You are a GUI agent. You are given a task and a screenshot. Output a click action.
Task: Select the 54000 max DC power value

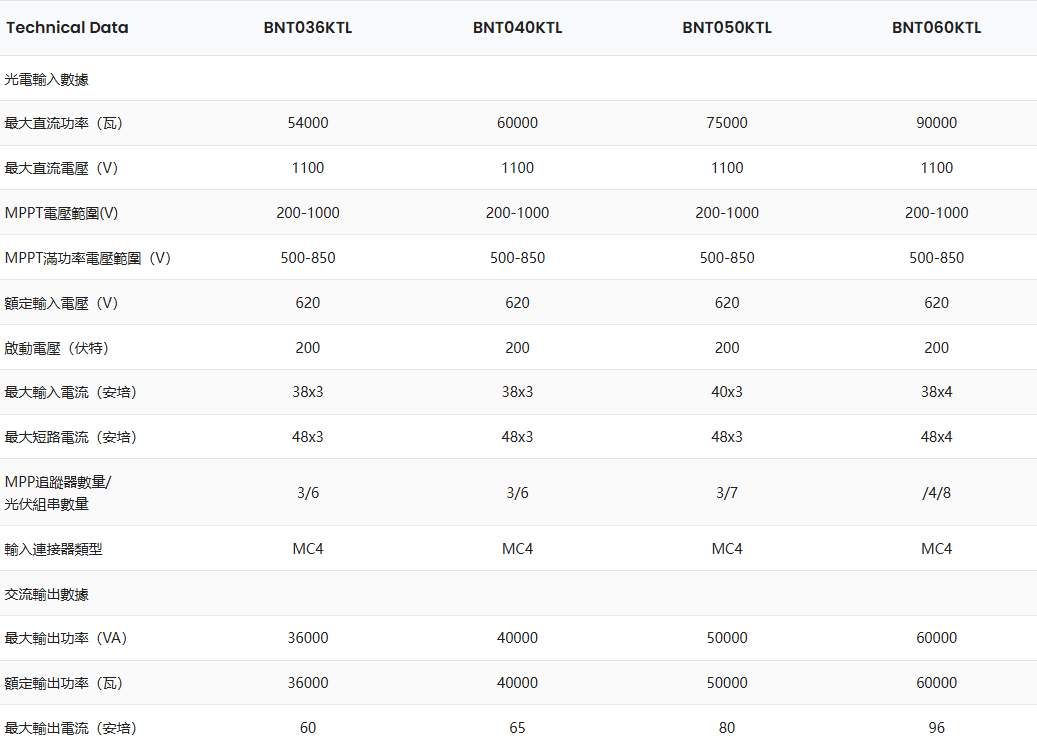pyautogui.click(x=308, y=123)
